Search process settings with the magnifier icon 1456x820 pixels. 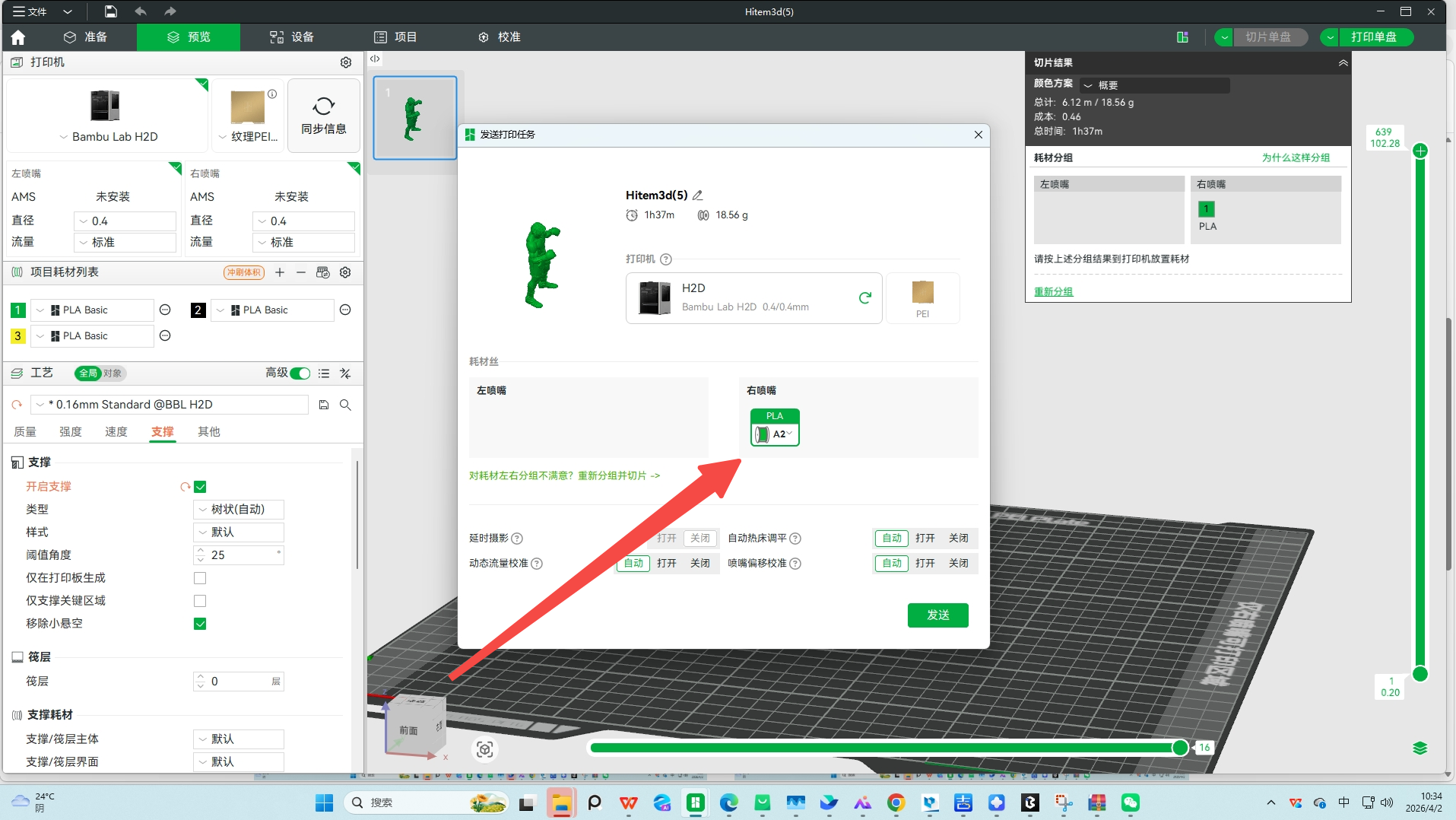(x=345, y=405)
